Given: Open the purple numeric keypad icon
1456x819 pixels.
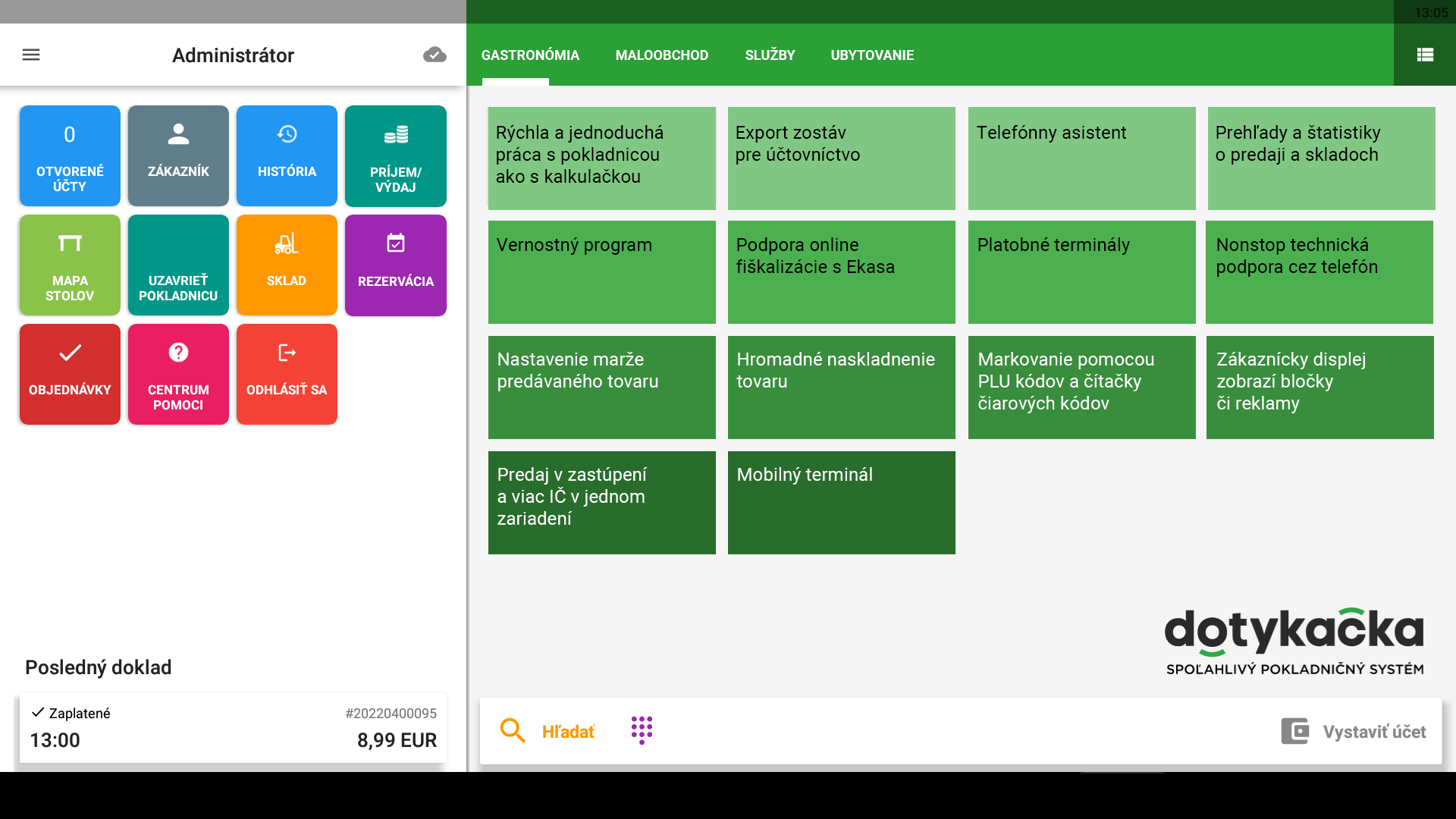Looking at the screenshot, I should pos(642,730).
